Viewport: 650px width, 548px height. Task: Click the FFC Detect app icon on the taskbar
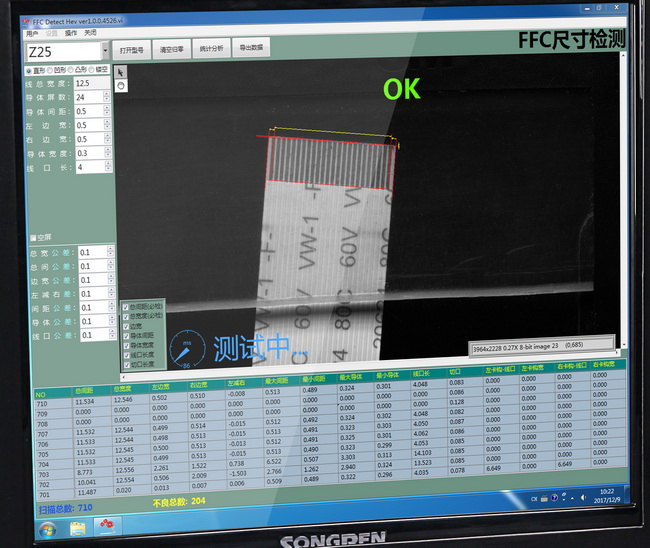107,525
